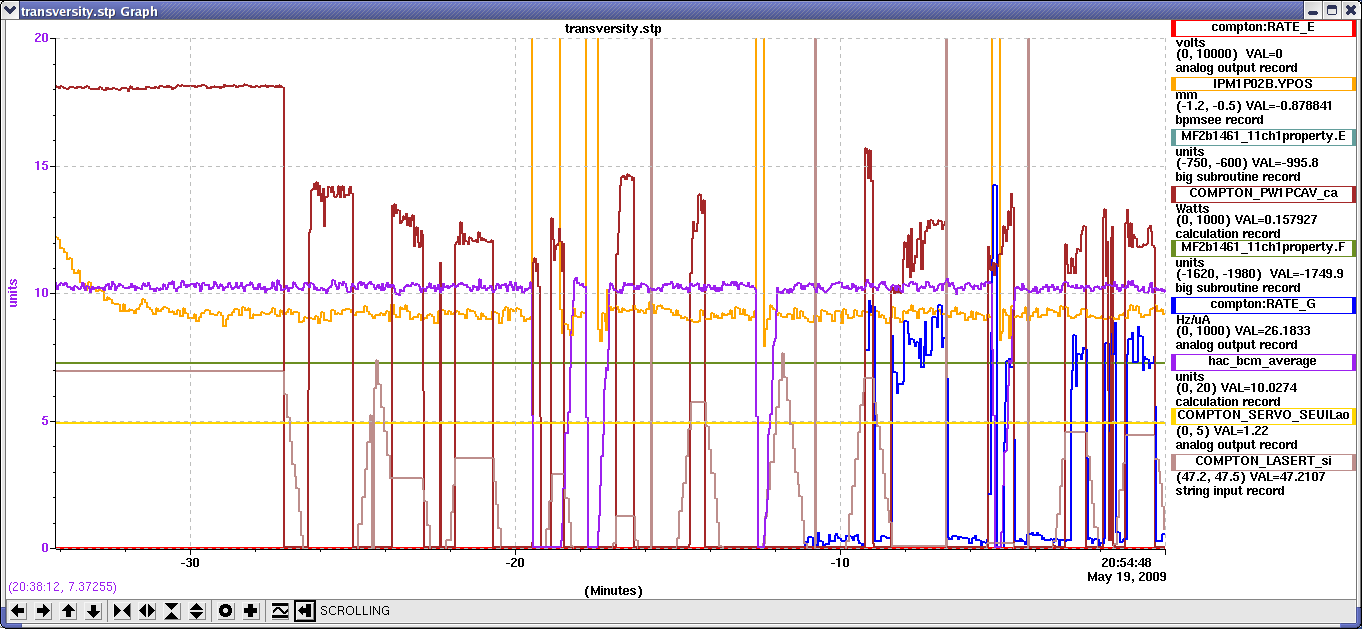
Task: Minimize the transversity.stp Graph window
Action: click(x=1313, y=9)
